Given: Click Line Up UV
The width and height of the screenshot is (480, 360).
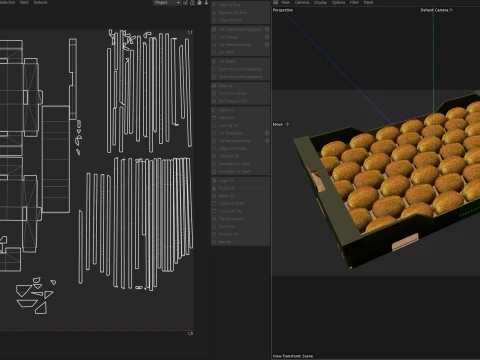Looking at the screenshot, I should tap(240, 125).
